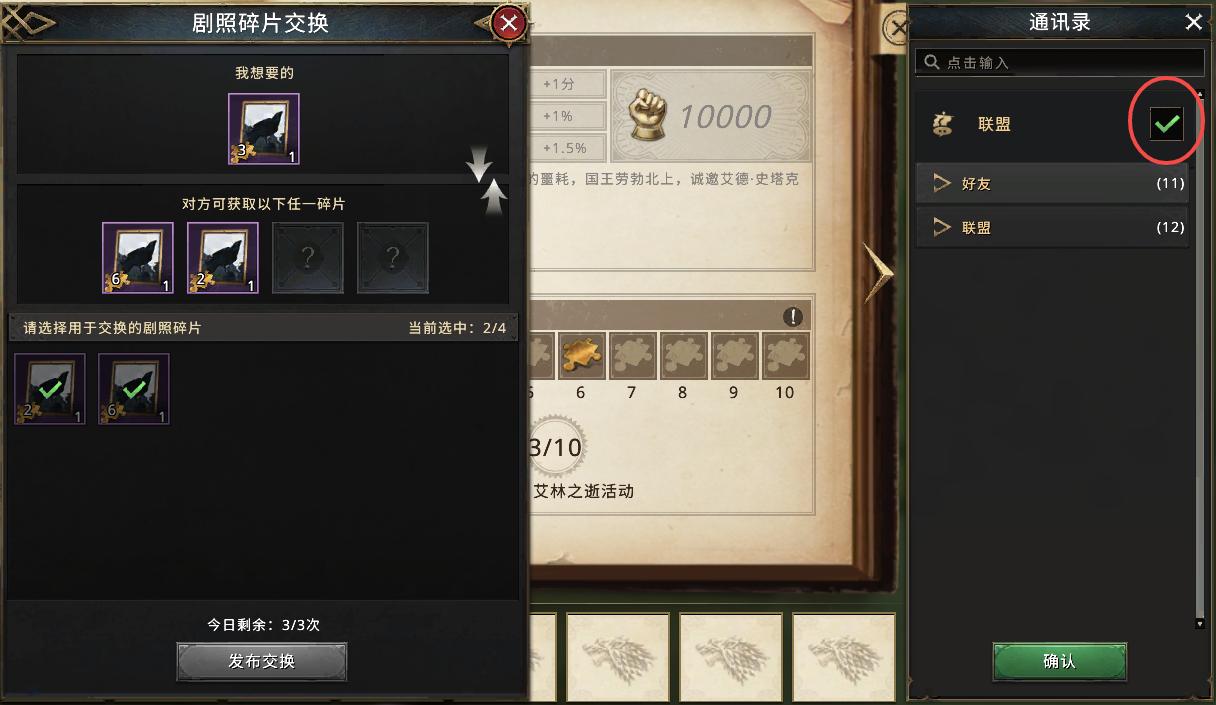Viewport: 1216px width, 705px height.
Task: Click the 发布交换 button
Action: [262, 661]
